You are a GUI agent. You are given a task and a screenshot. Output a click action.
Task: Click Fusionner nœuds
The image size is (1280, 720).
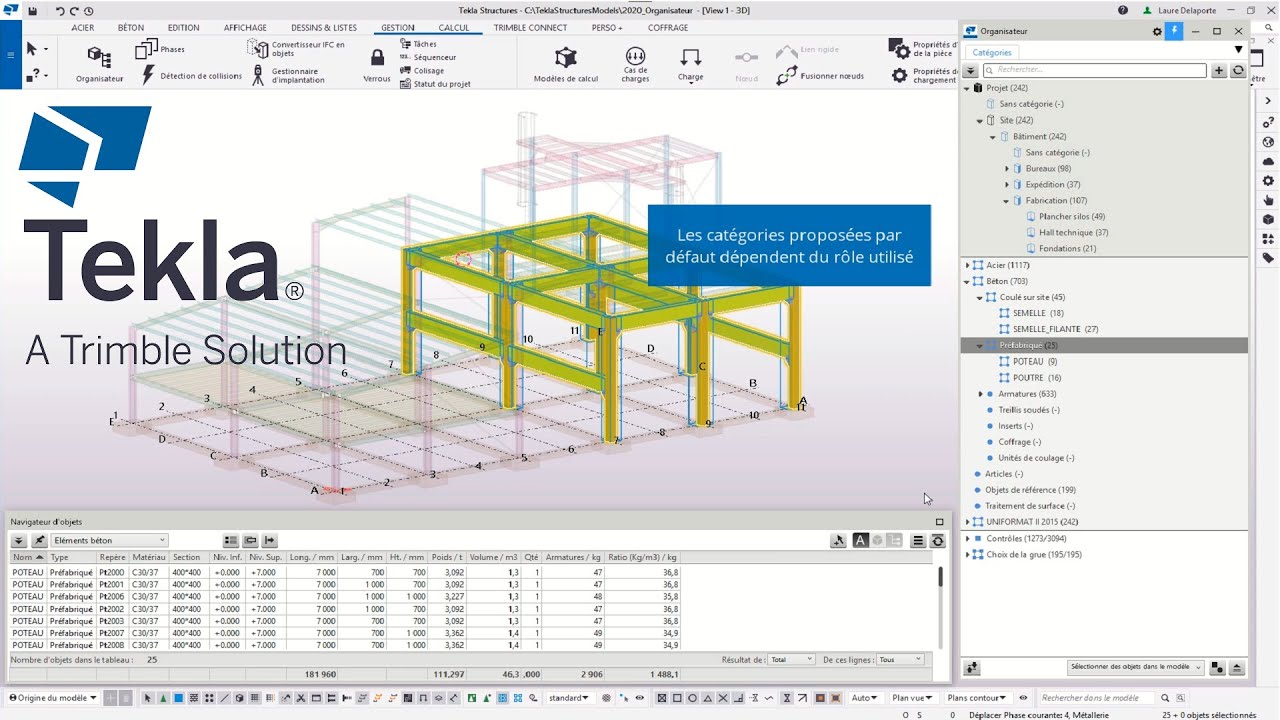click(819, 76)
